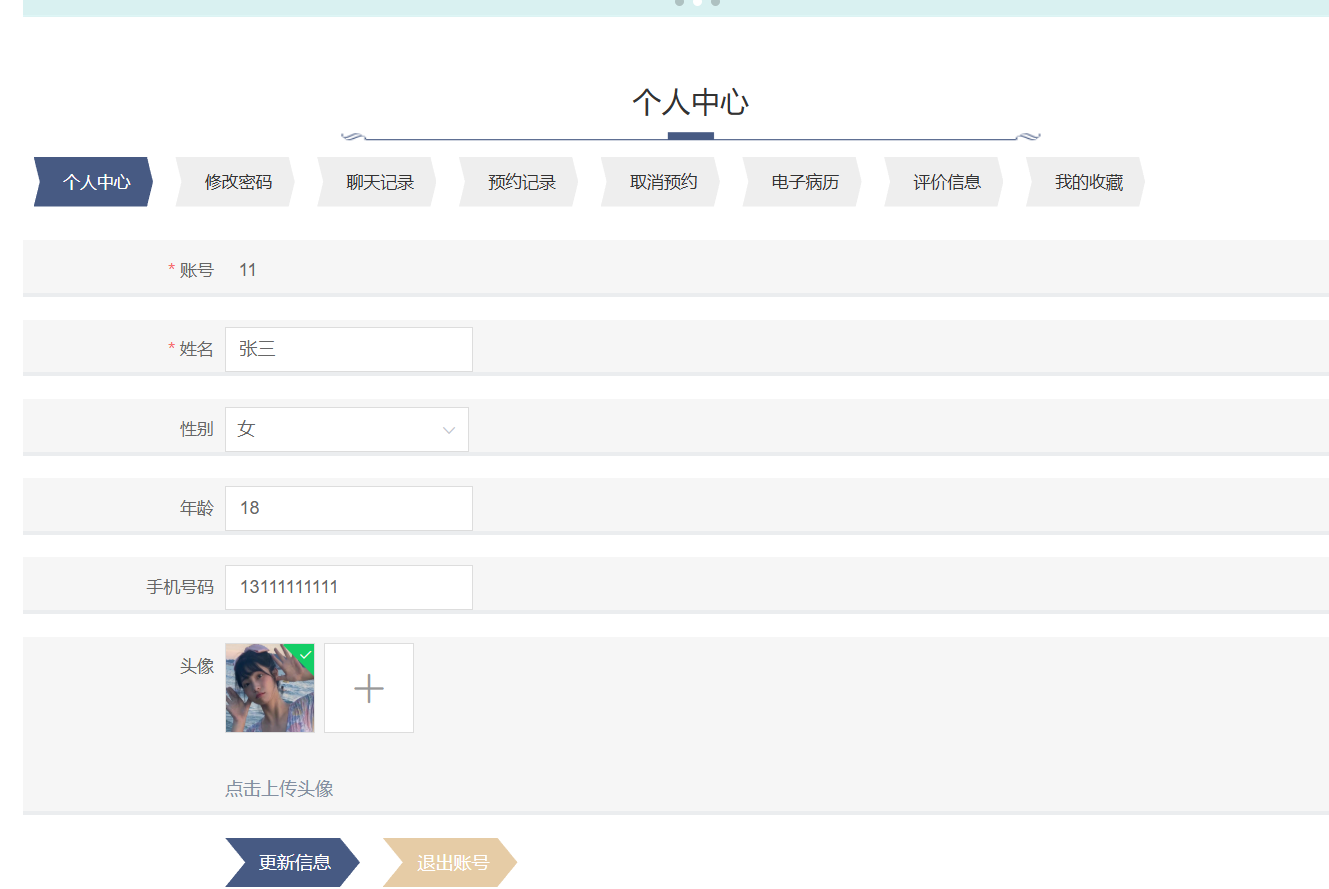Click the green checkmark on avatar
1329x889 pixels.
coord(306,654)
